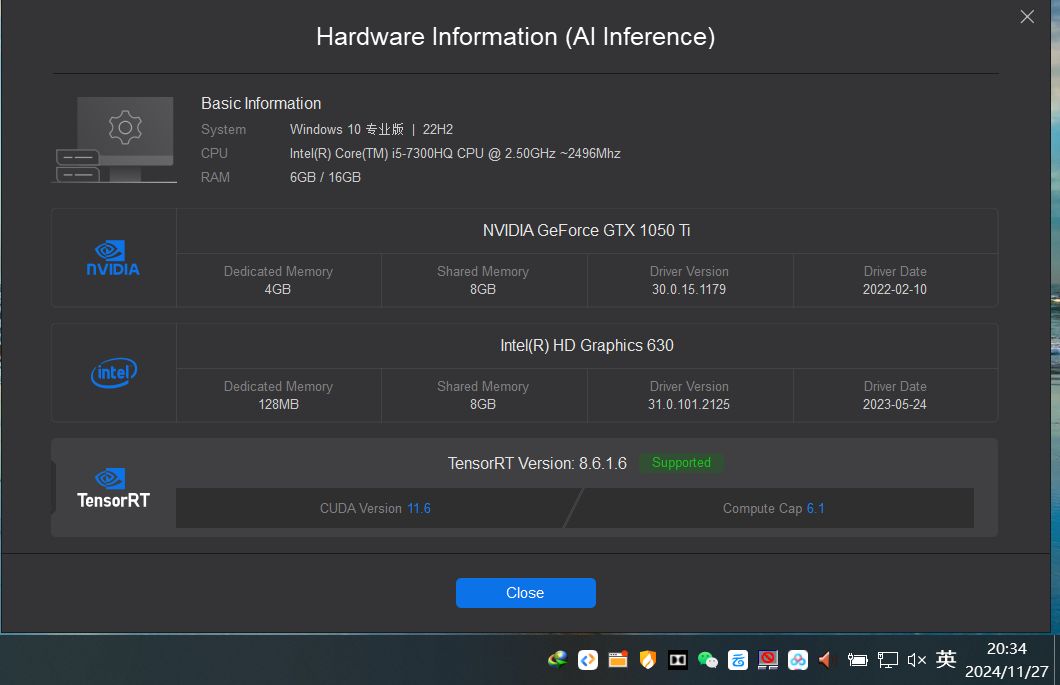Click the orange speaker tray icon

pos(825,660)
